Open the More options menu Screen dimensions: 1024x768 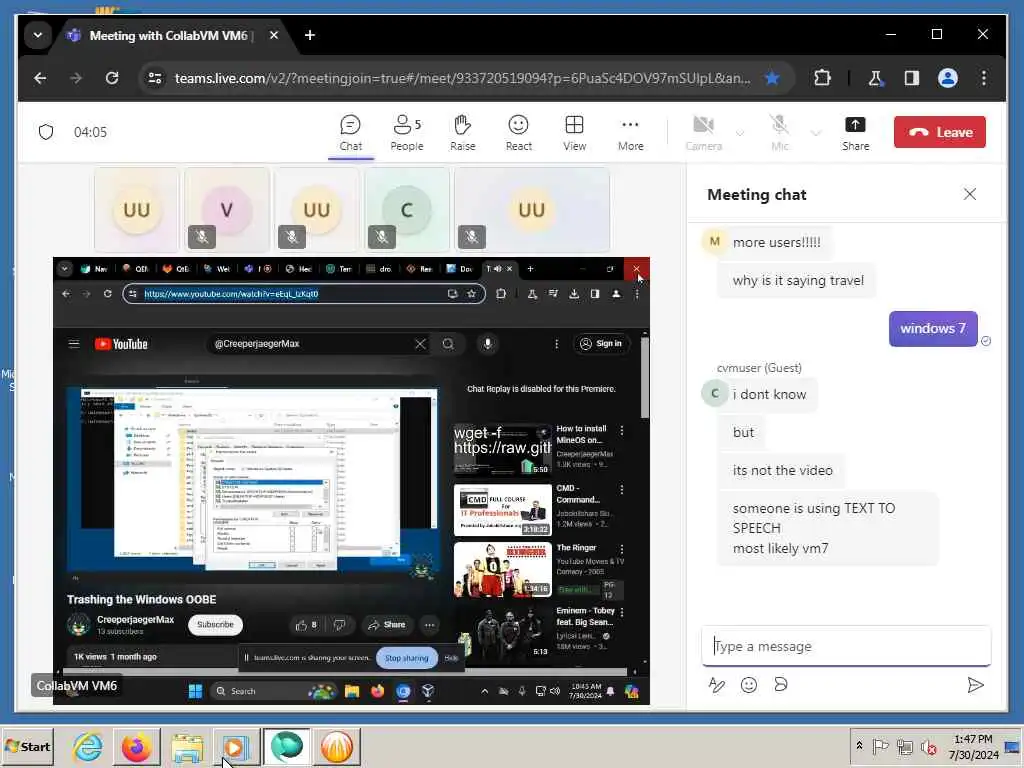tap(630, 133)
